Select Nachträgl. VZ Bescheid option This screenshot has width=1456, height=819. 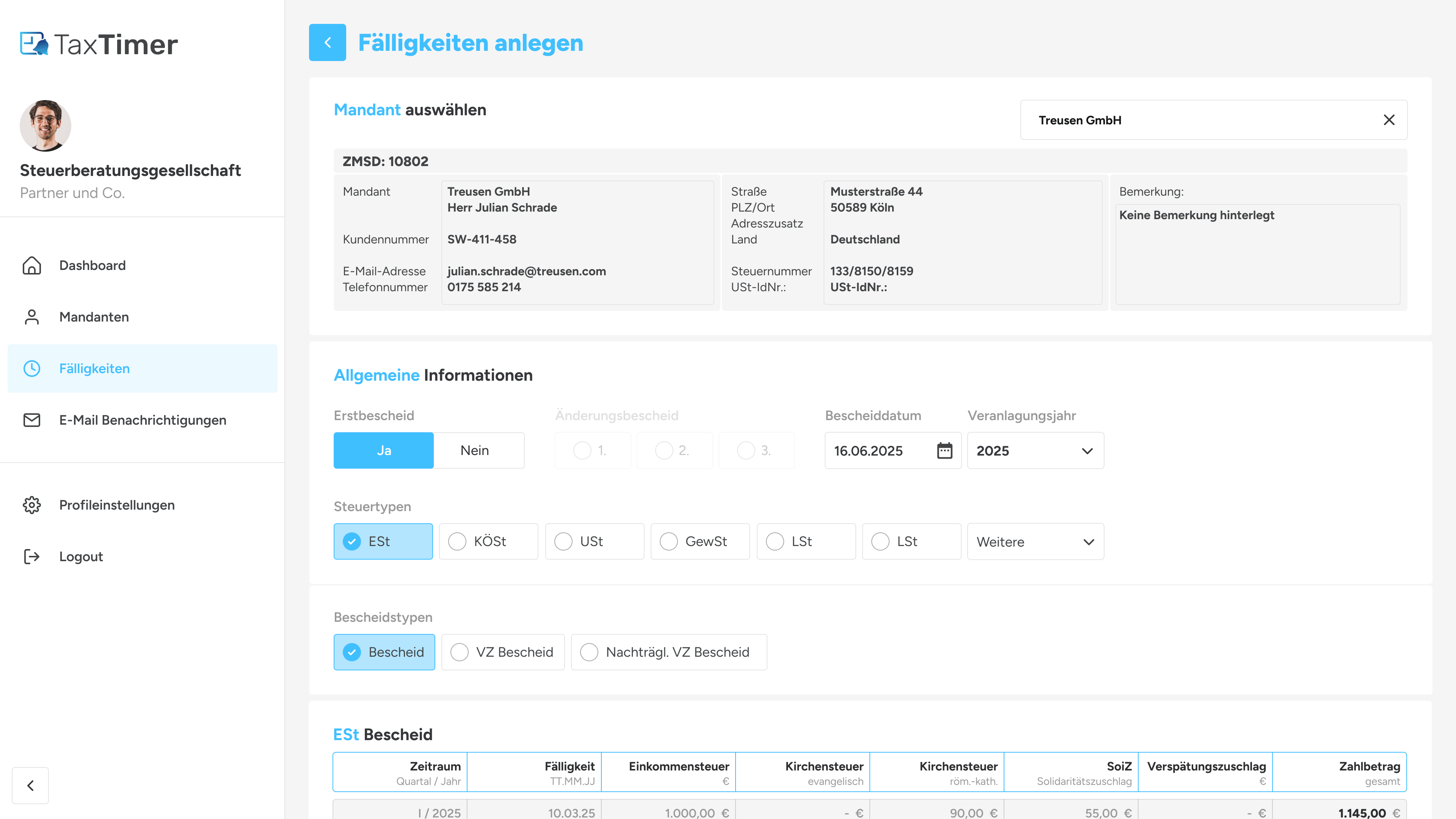coord(668,652)
